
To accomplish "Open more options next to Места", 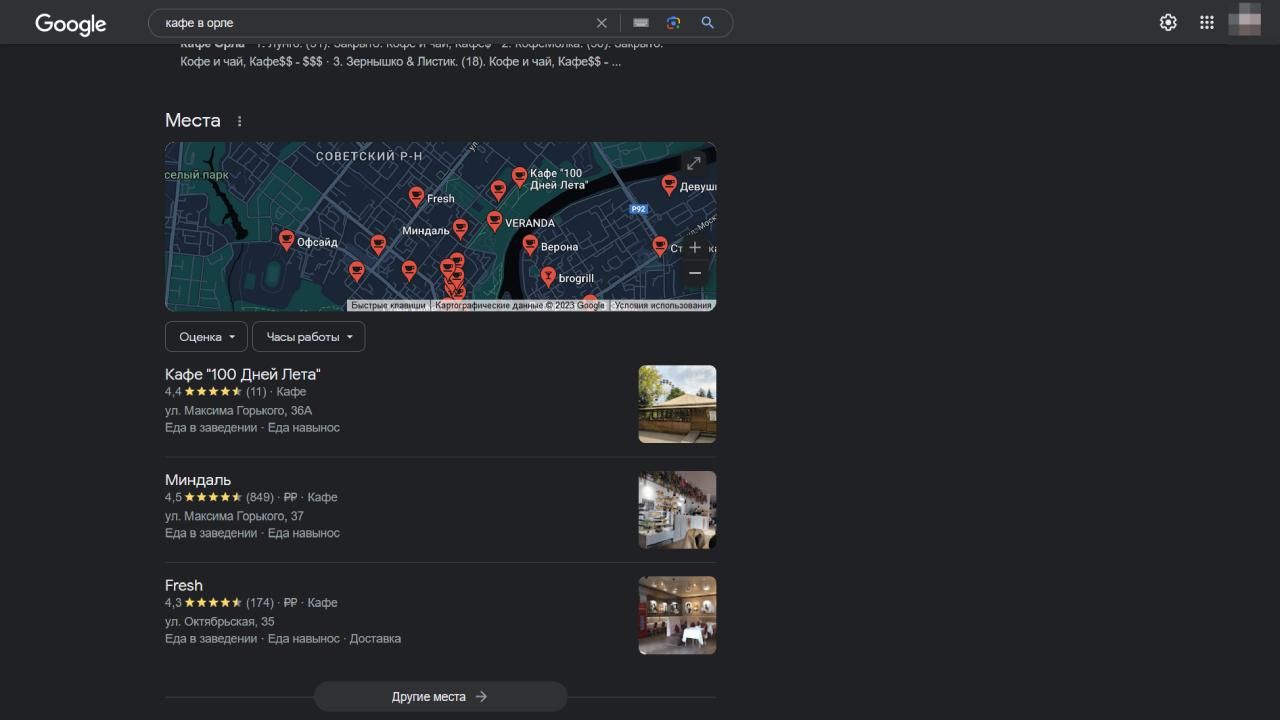I will pos(239,121).
